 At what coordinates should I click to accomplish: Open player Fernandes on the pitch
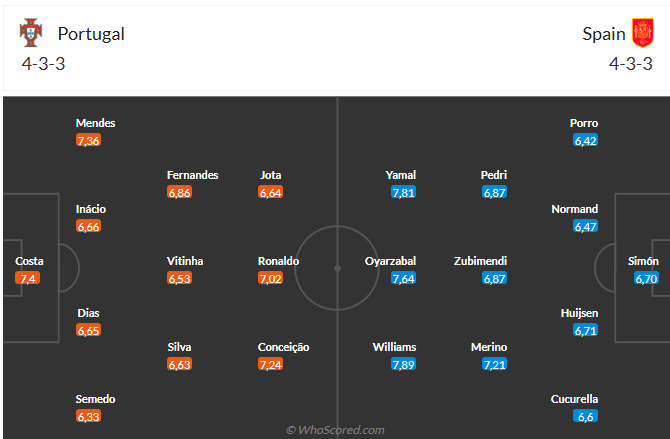point(192,175)
